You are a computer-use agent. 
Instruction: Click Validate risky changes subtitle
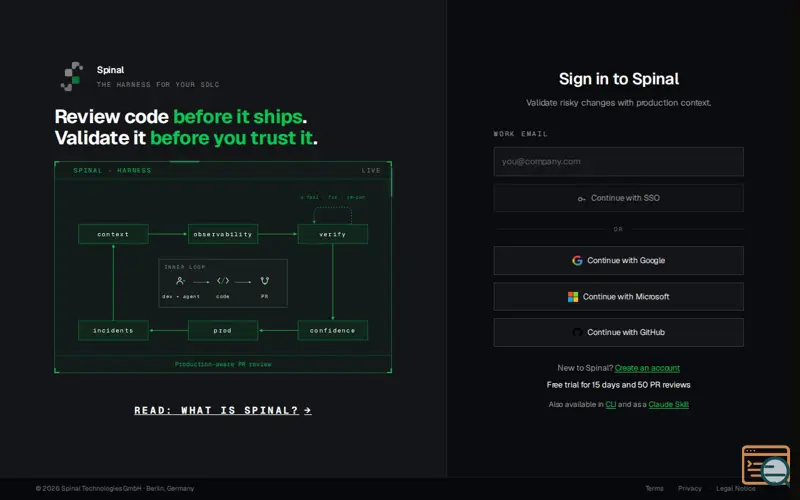pyautogui.click(x=618, y=103)
